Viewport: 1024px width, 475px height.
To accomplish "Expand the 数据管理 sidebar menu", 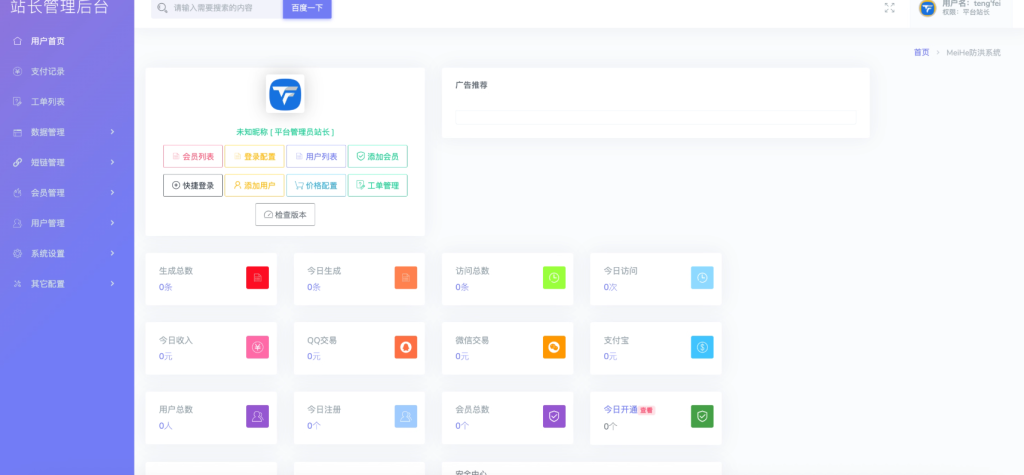I will [x=66, y=132].
